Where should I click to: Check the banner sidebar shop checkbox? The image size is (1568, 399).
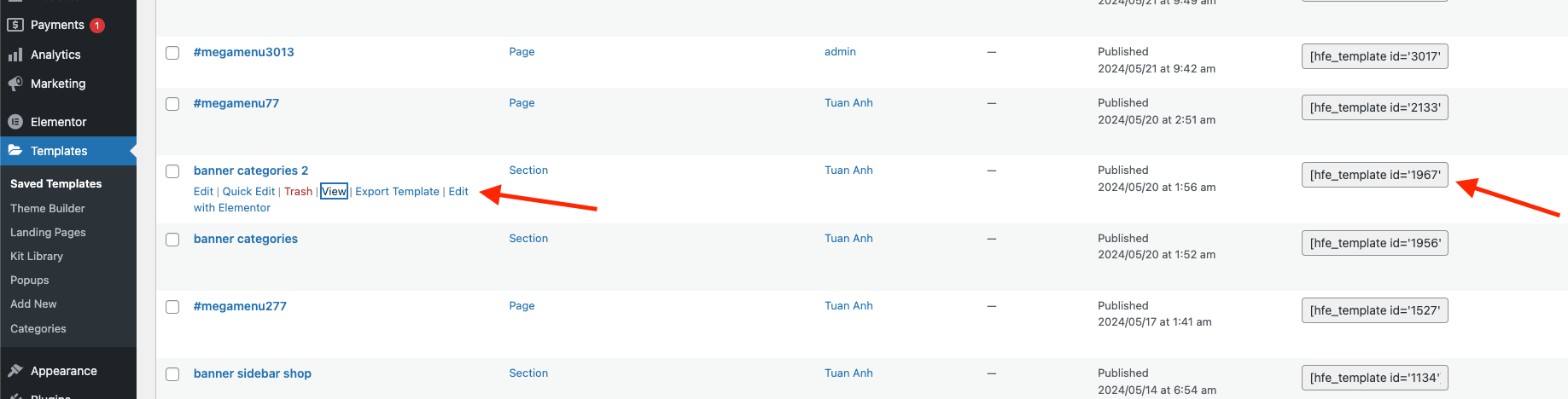pyautogui.click(x=172, y=374)
